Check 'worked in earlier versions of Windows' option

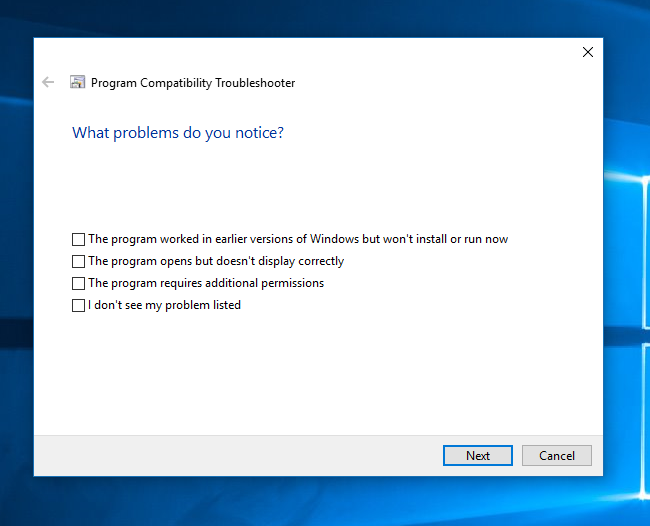78,239
